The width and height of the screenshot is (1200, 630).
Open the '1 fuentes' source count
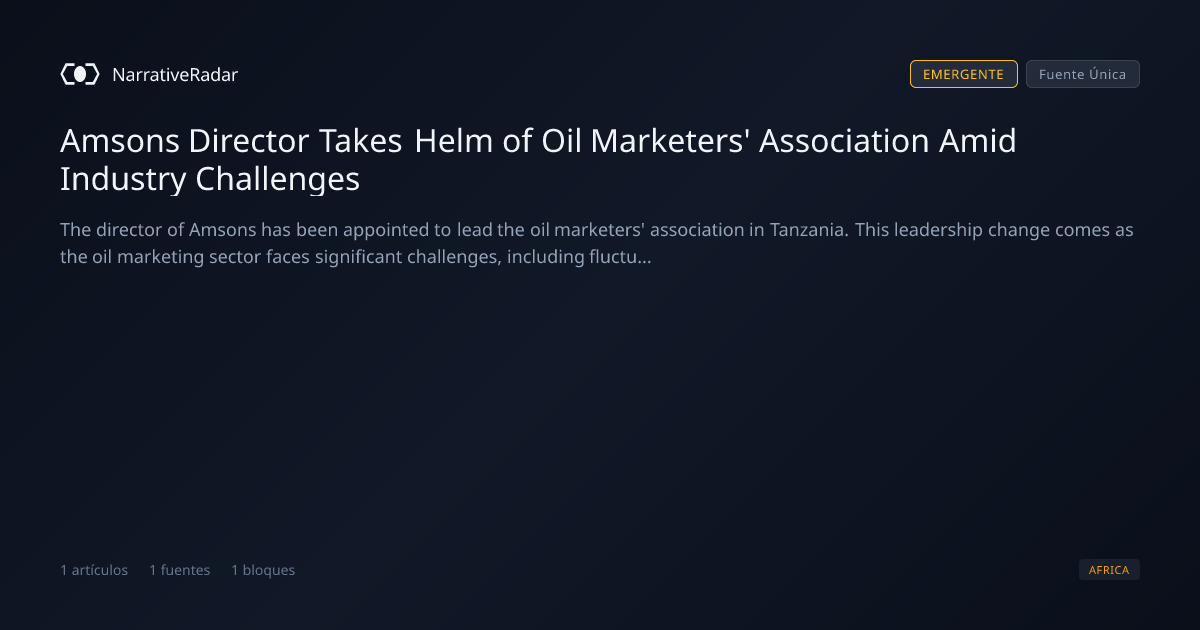pyautogui.click(x=180, y=570)
